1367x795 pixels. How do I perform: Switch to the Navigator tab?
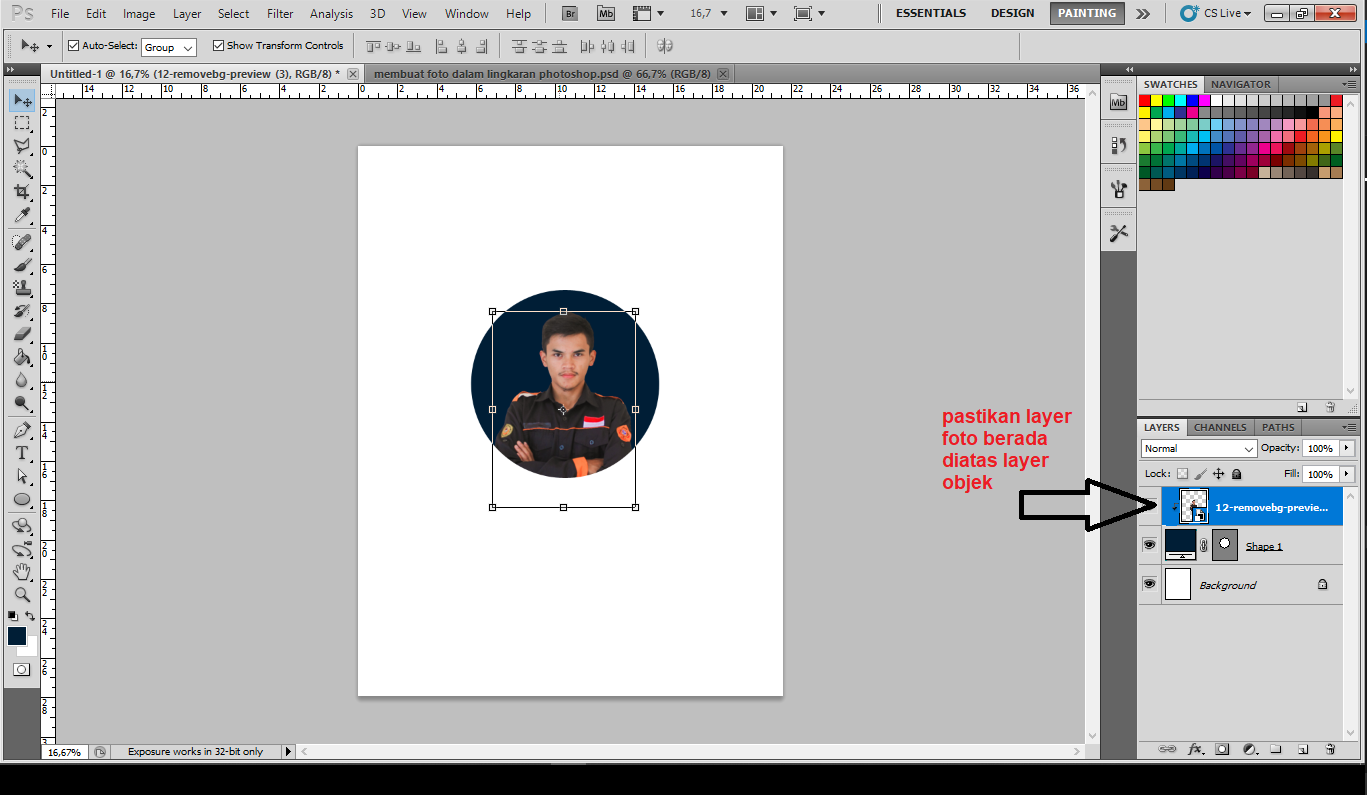point(1241,84)
